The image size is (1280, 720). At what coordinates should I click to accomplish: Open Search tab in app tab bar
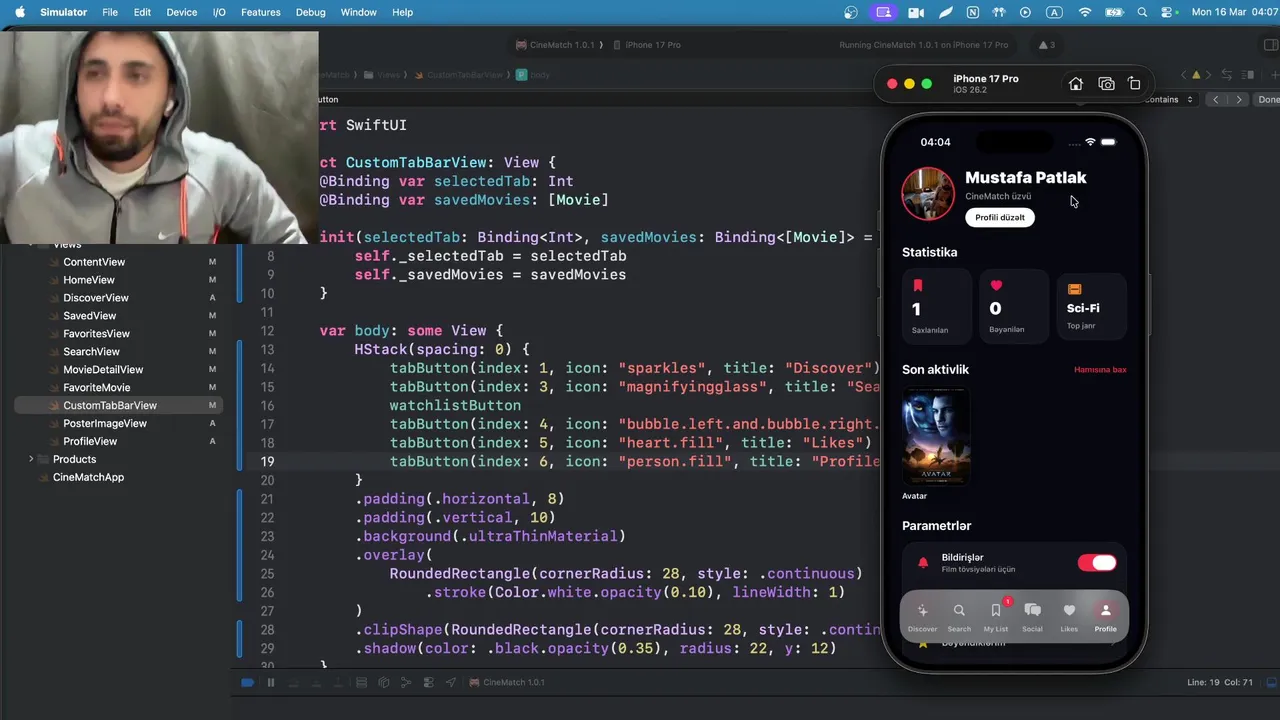point(959,617)
